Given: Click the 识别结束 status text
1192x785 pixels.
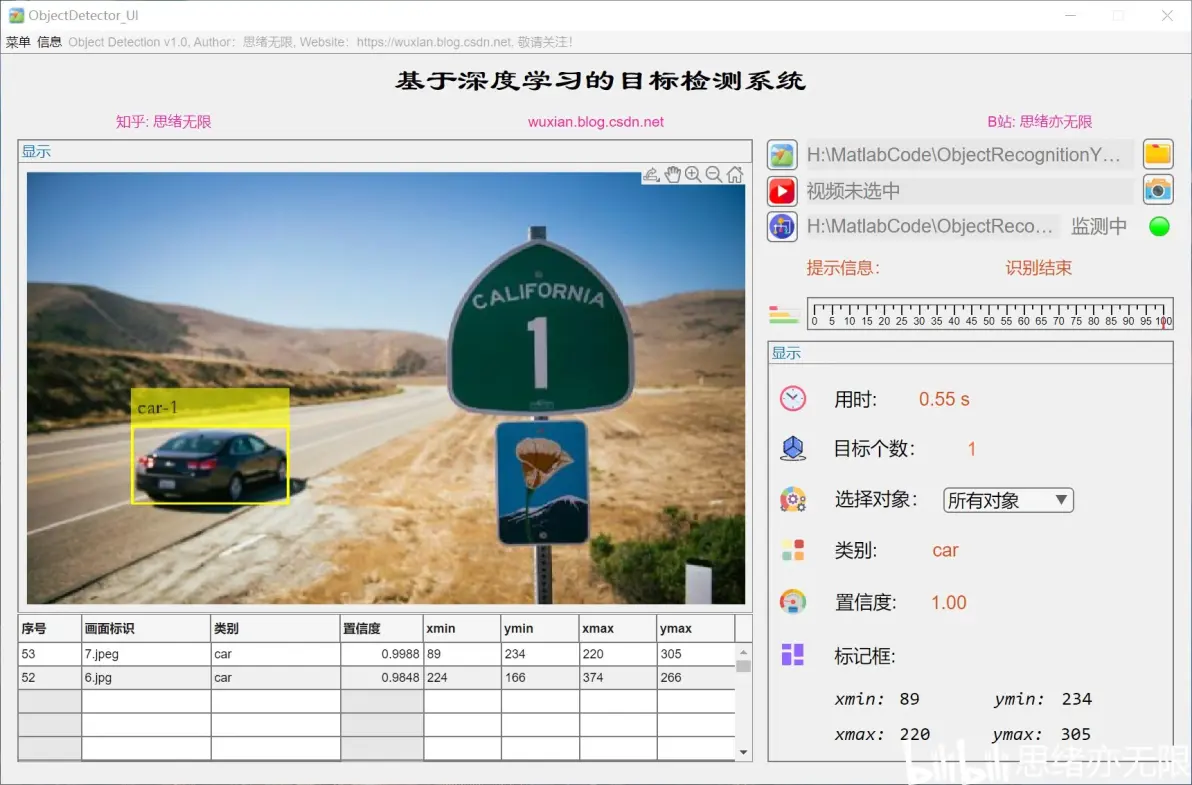Looking at the screenshot, I should point(1038,267).
